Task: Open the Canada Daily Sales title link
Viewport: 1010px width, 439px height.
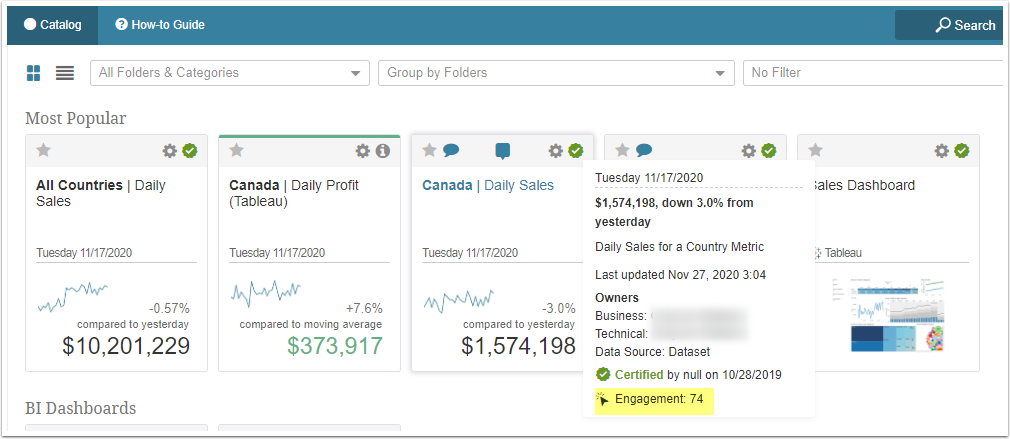Action: pyautogui.click(x=488, y=185)
